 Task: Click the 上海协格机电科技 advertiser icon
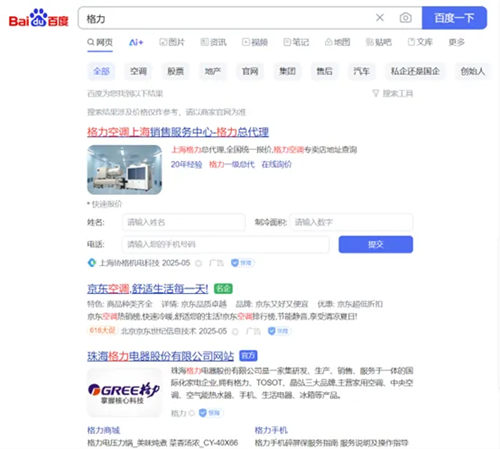pos(92,263)
